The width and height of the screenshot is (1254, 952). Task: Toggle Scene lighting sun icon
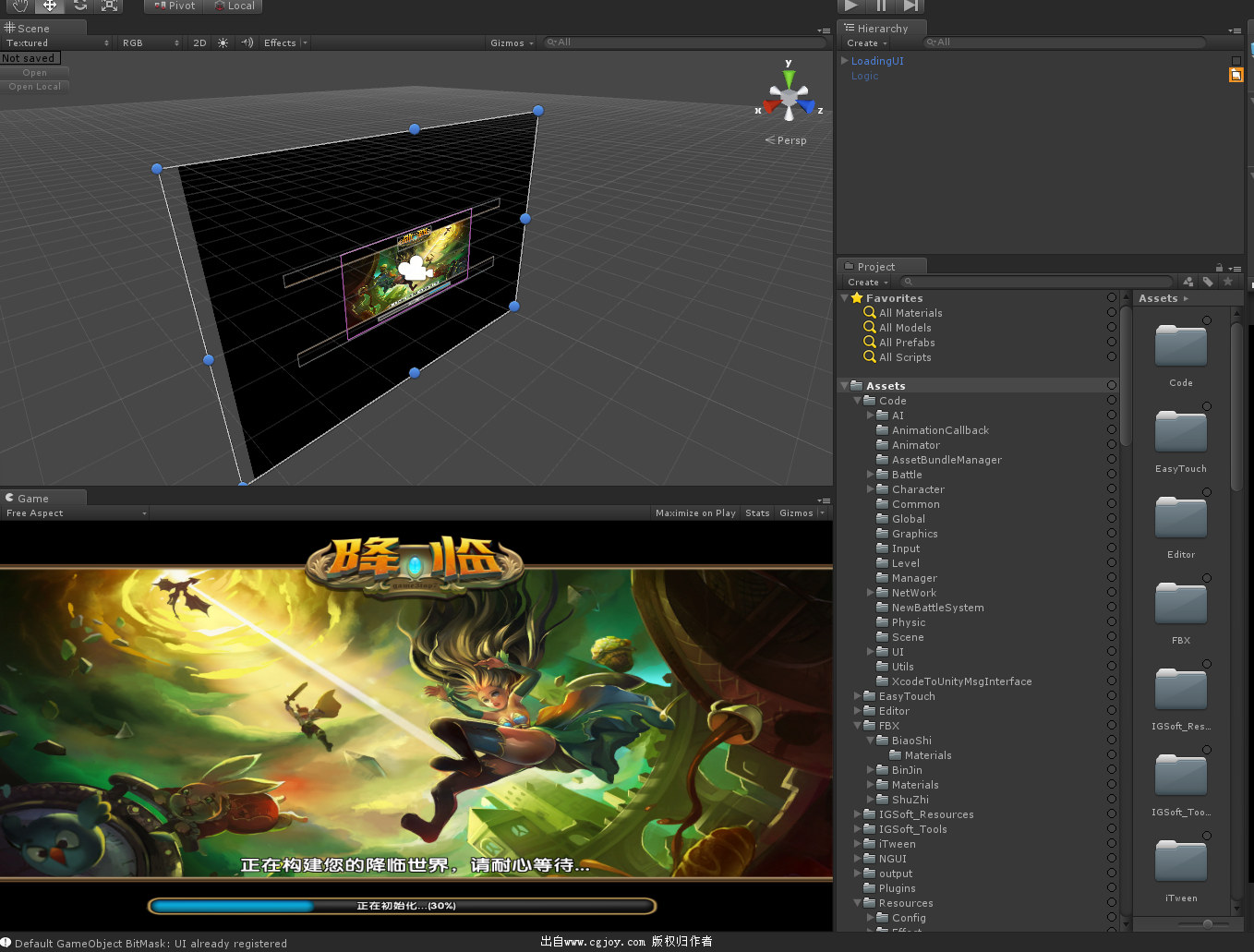[x=223, y=42]
